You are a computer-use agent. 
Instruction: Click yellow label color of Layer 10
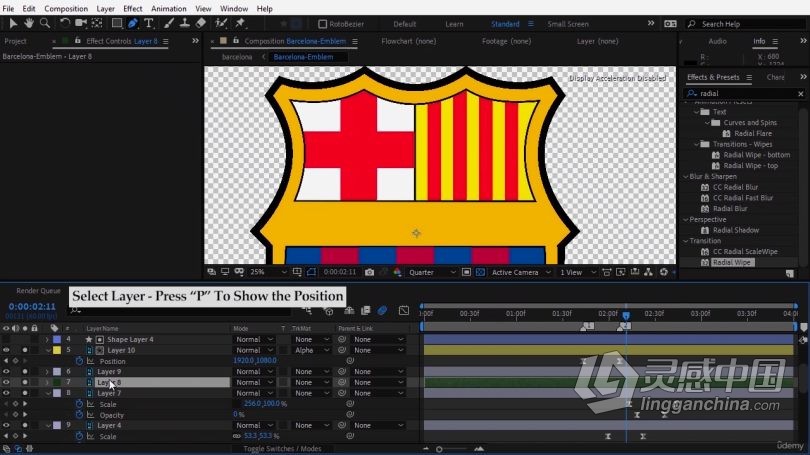(x=57, y=350)
